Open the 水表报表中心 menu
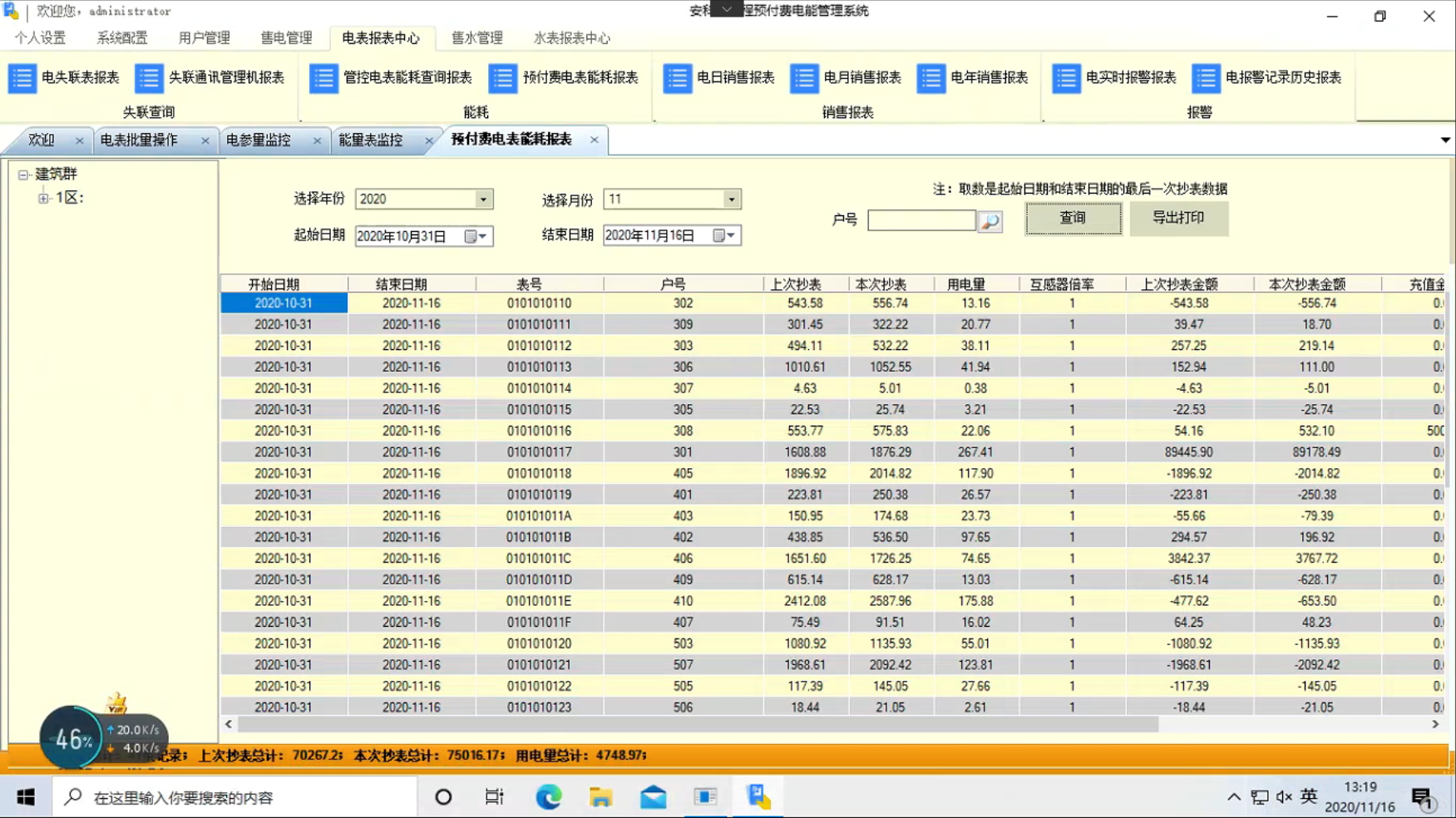This screenshot has height=818, width=1456. coord(571,38)
